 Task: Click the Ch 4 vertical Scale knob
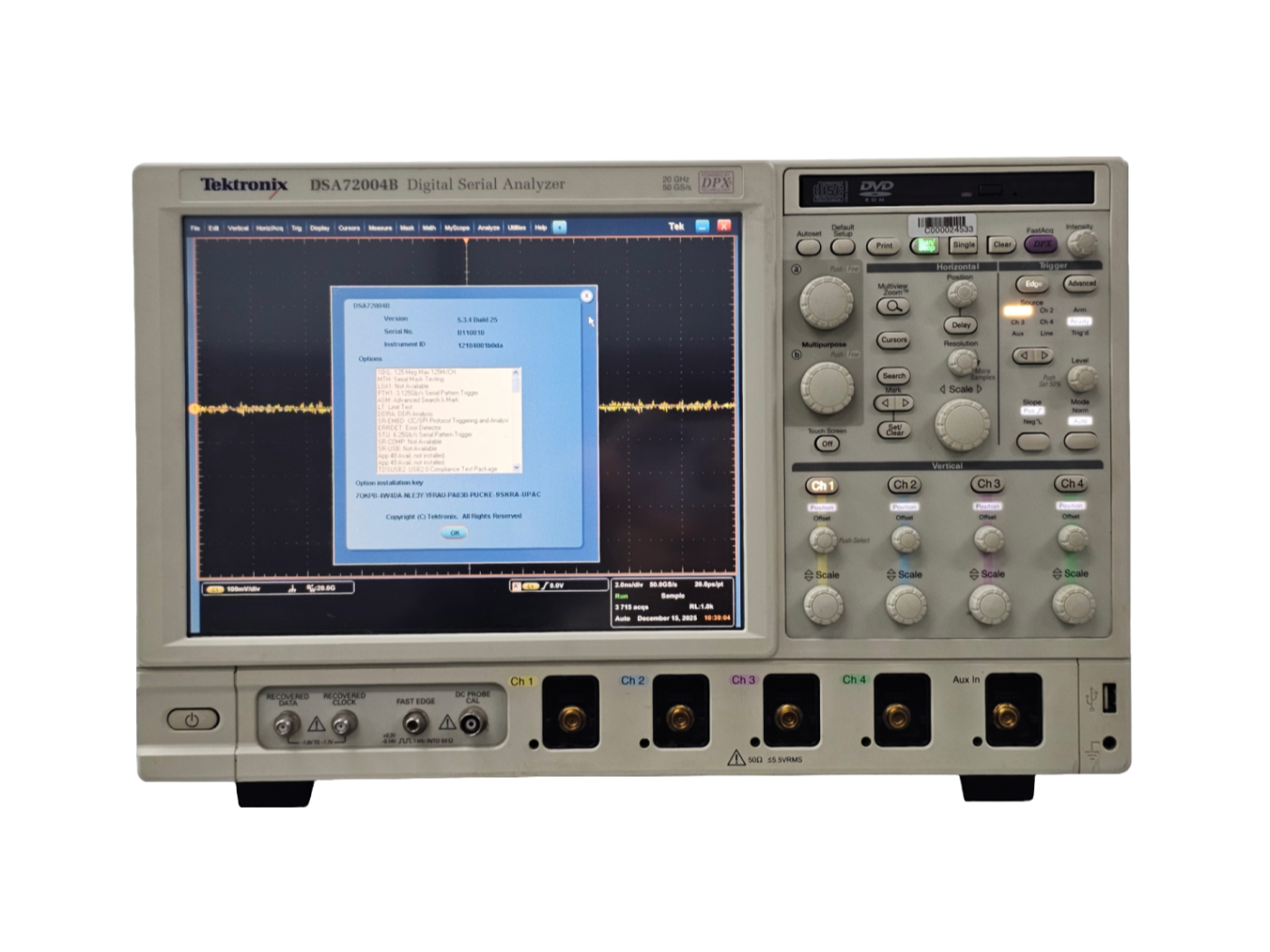1072,604
